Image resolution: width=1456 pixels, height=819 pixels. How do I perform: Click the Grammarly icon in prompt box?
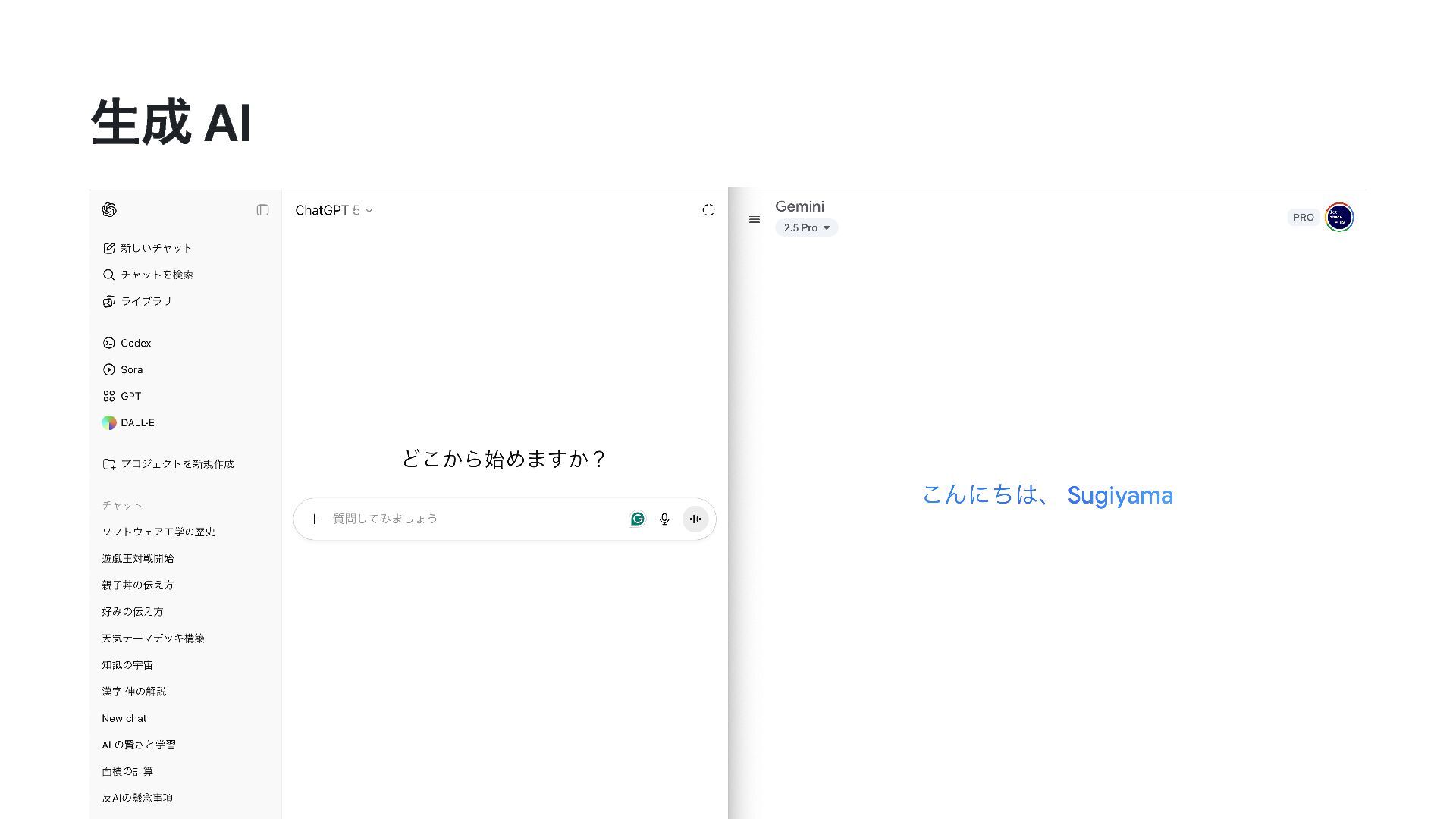pyautogui.click(x=637, y=519)
